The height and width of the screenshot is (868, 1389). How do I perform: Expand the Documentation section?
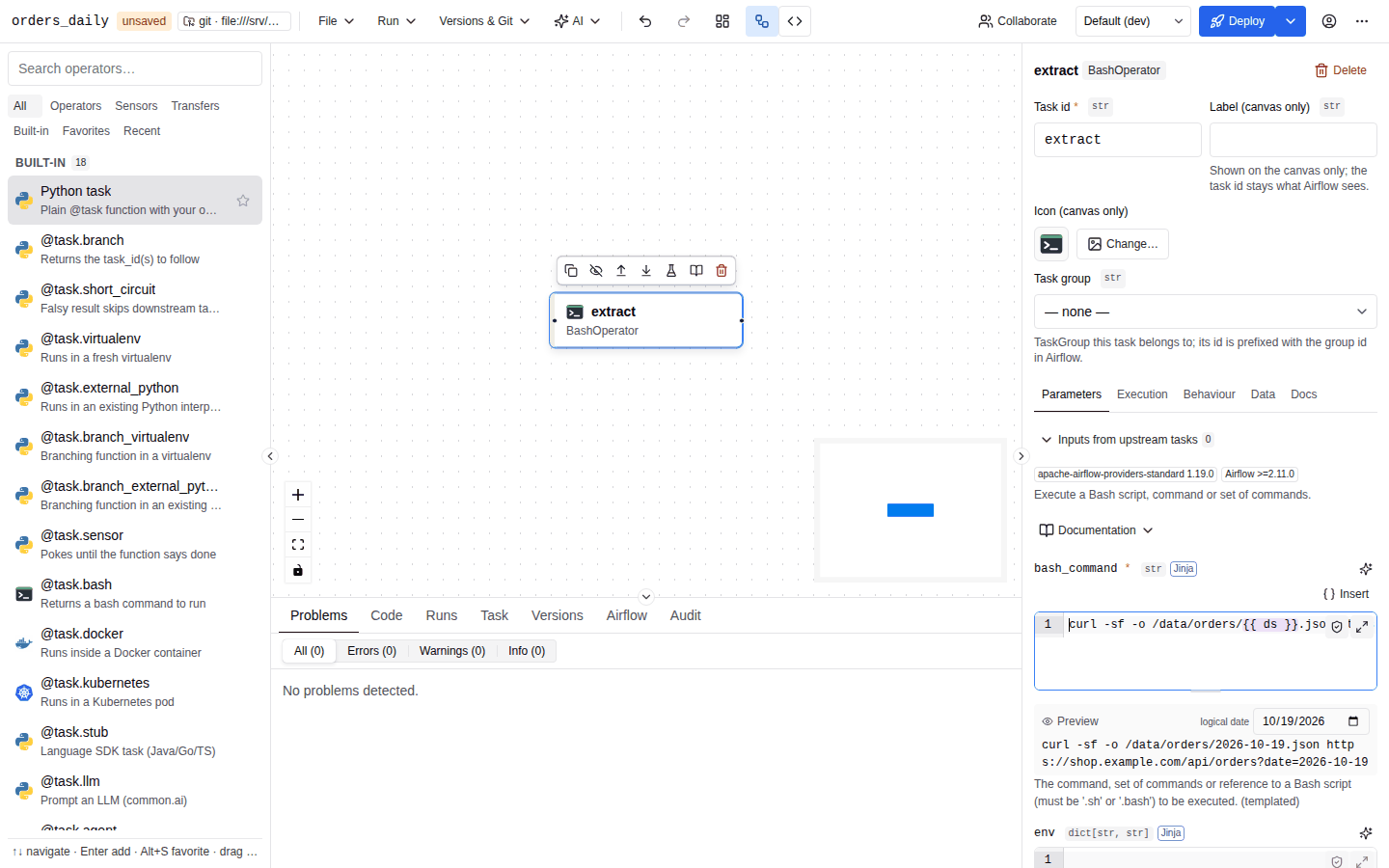click(1096, 530)
